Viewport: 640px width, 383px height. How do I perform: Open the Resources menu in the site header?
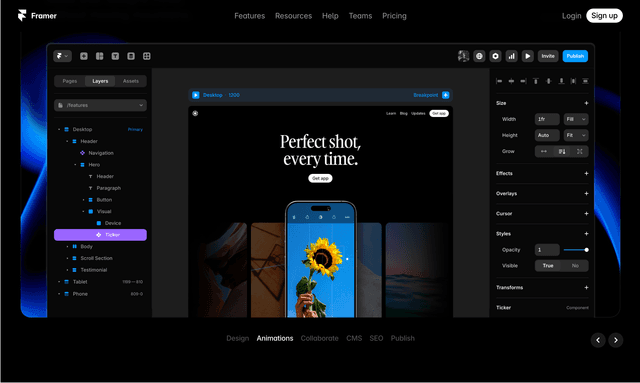coord(293,16)
